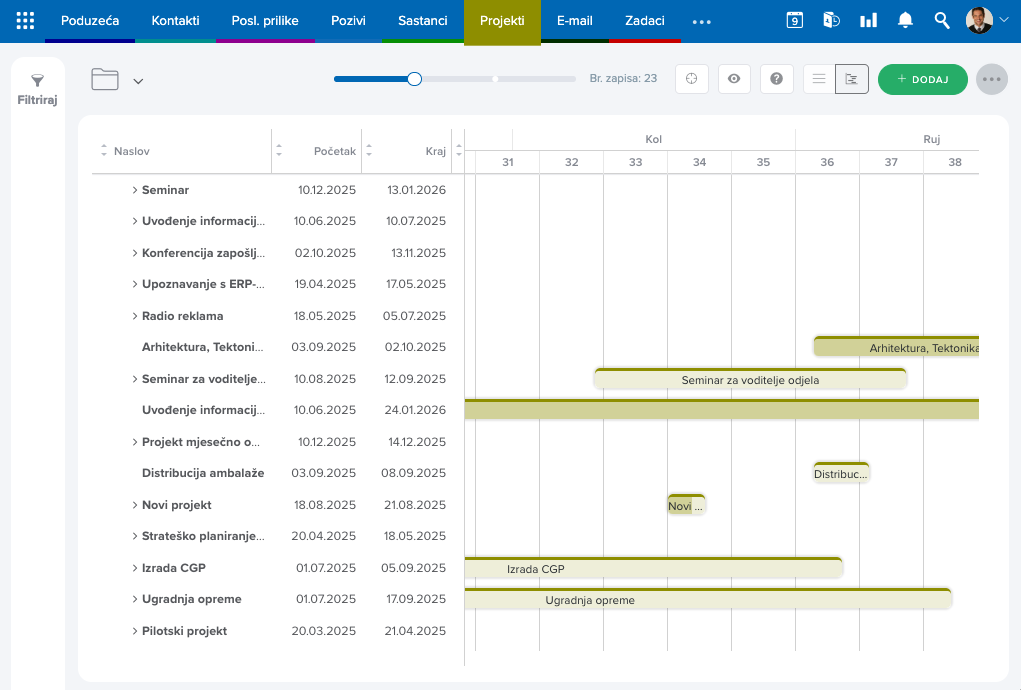This screenshot has height=690, width=1021.
Task: Open the calendar icon in top bar
Action: (794, 21)
